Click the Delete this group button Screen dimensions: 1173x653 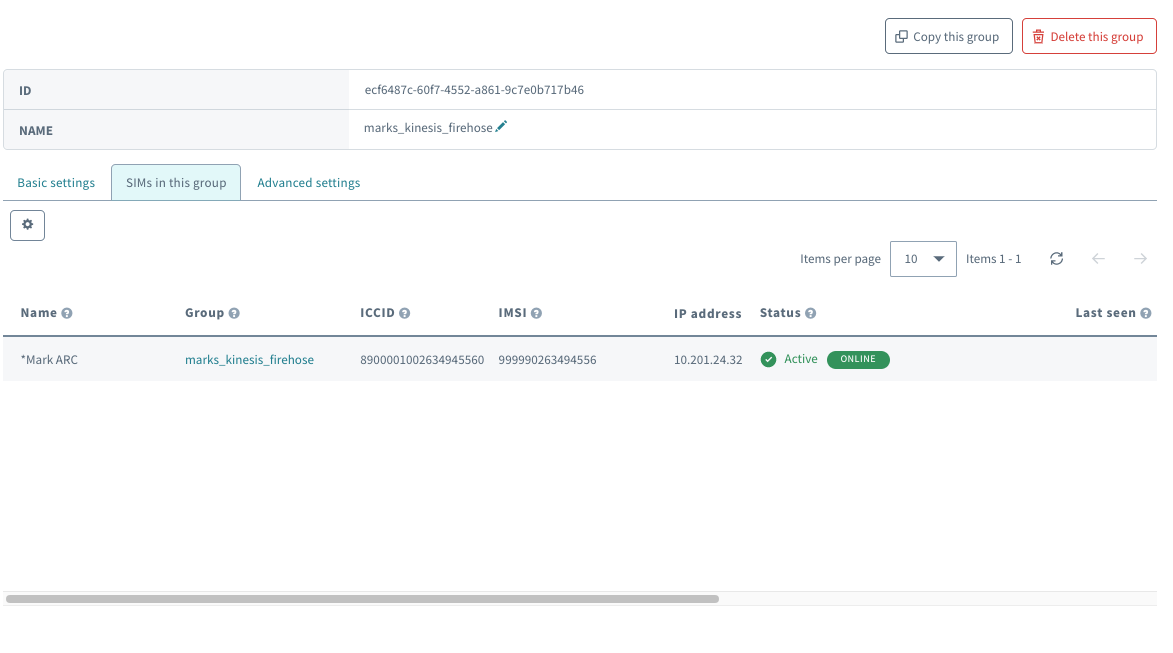click(1089, 35)
